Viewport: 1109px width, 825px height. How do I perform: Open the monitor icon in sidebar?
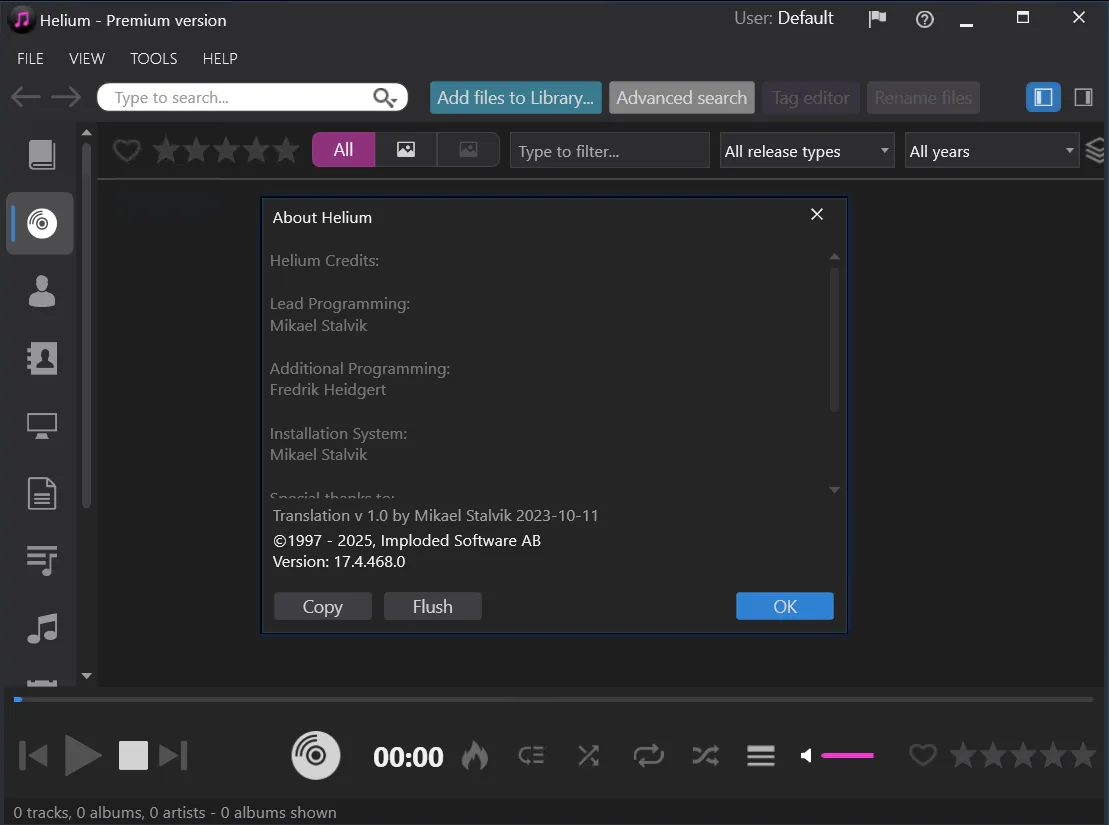coord(42,426)
